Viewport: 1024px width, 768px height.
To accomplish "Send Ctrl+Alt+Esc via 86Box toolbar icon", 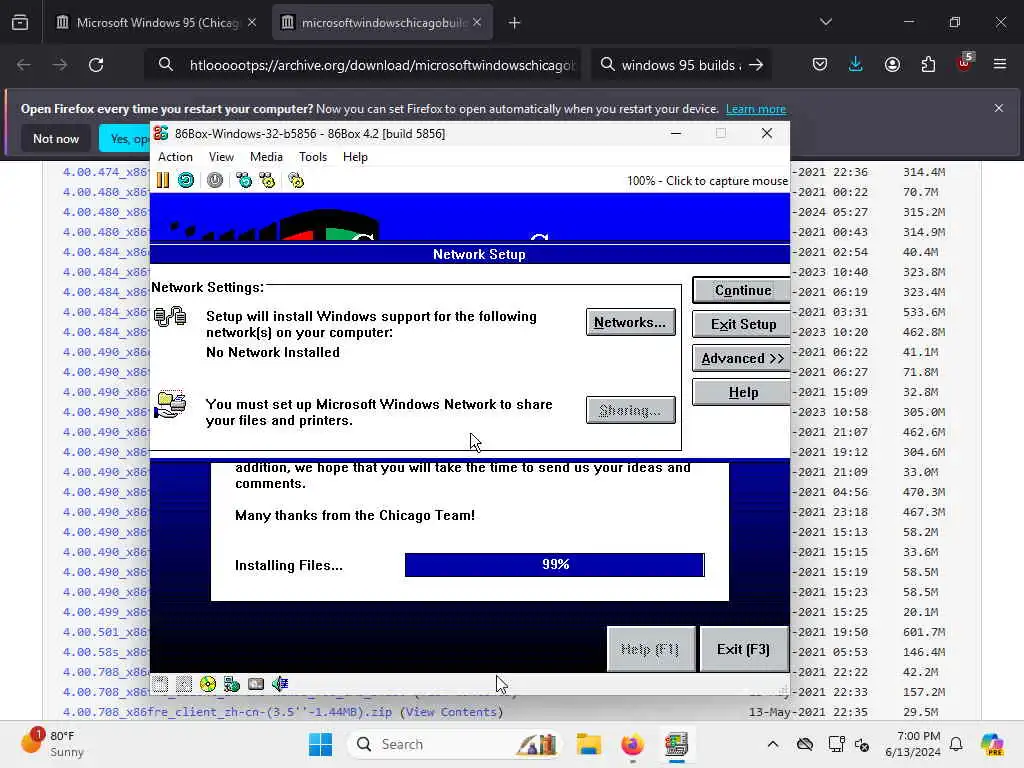I will coord(267,180).
